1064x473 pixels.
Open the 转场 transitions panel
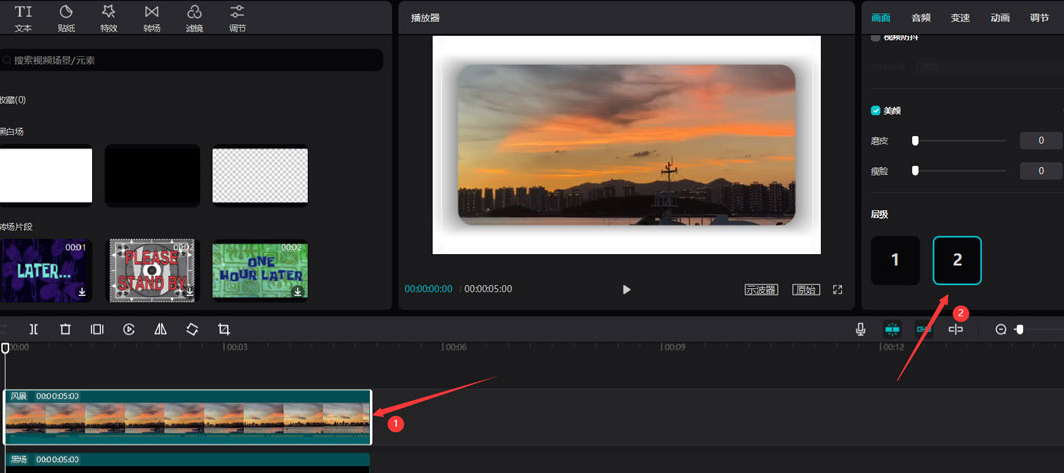[151, 17]
